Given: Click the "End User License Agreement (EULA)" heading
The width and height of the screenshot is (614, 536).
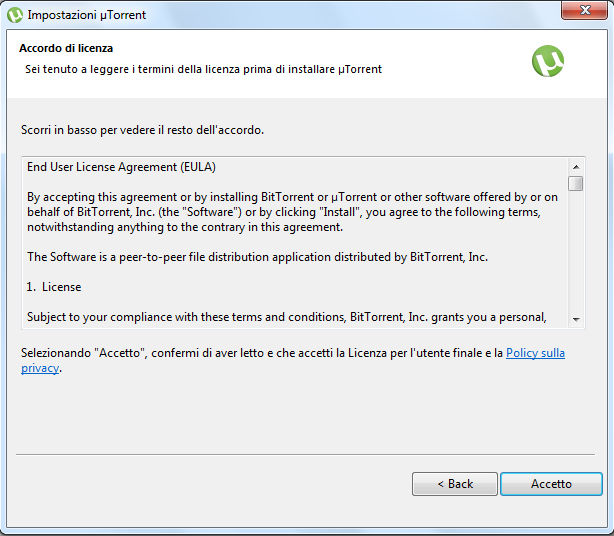Looking at the screenshot, I should (121, 167).
